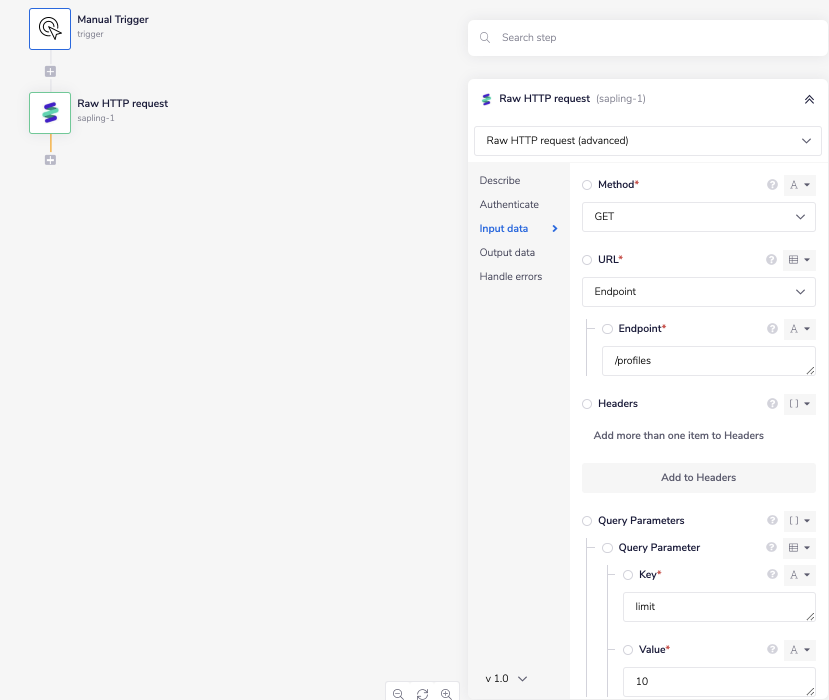Open the Authenticate tab
Image resolution: width=829 pixels, height=700 pixels.
(509, 205)
